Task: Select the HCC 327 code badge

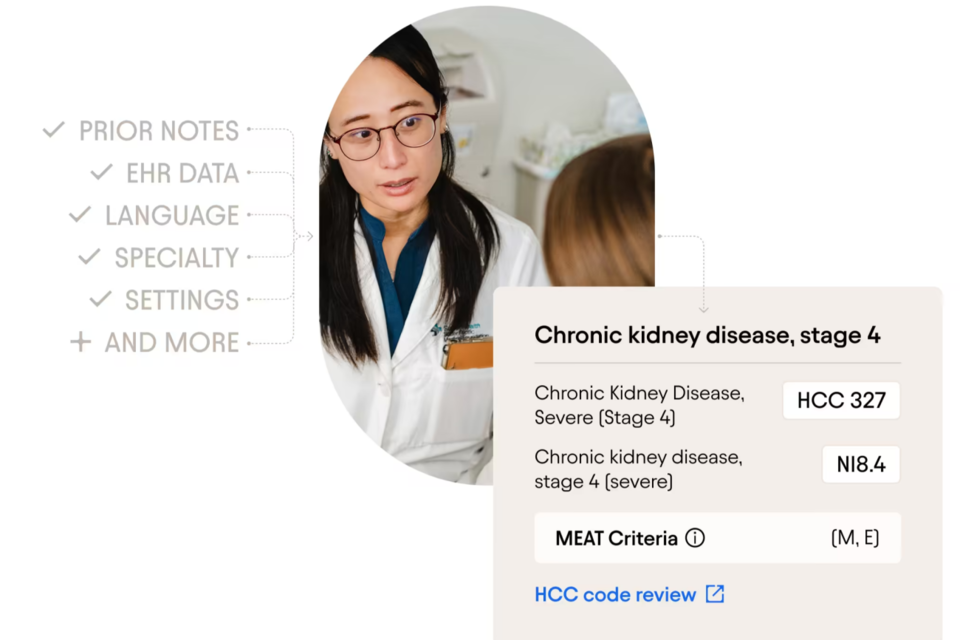Action: pyautogui.click(x=841, y=401)
